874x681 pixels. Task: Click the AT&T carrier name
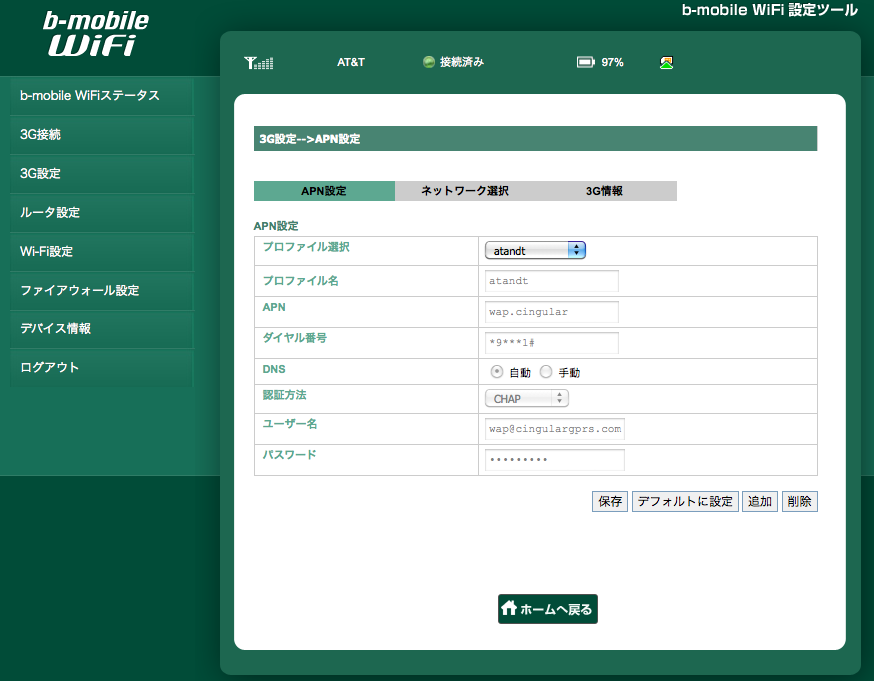click(x=351, y=62)
